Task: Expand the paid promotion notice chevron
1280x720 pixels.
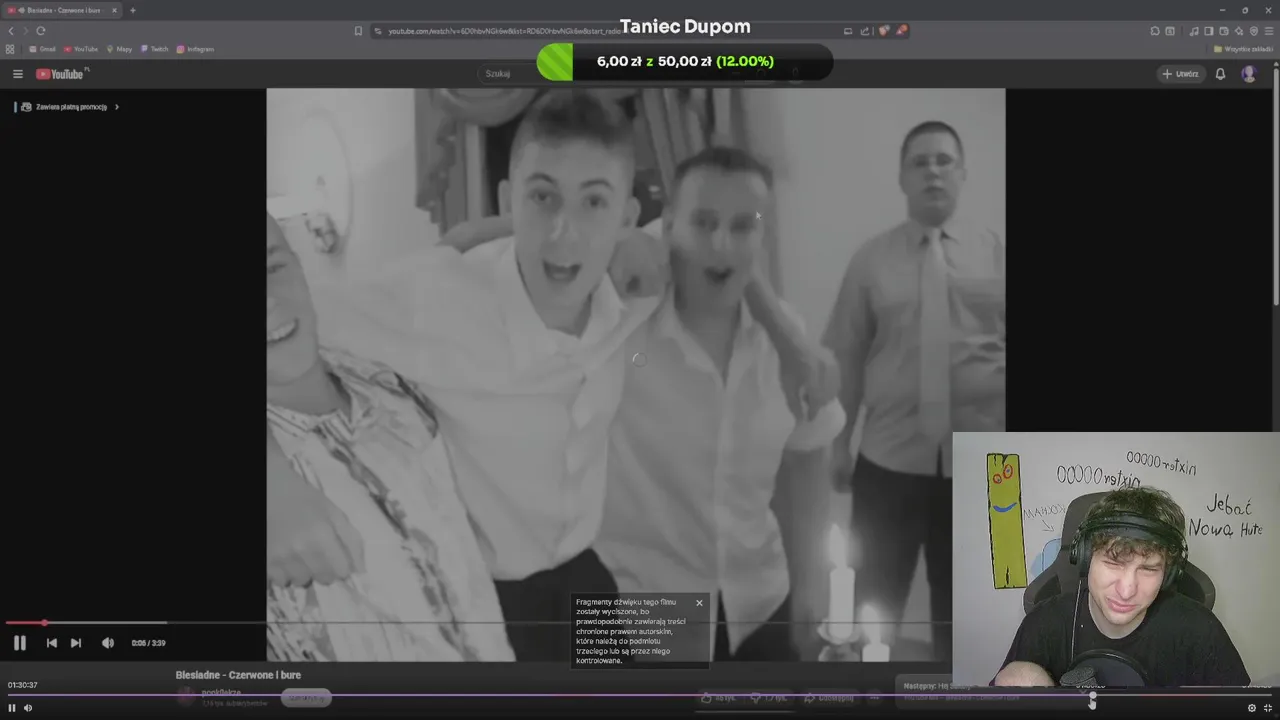Action: [116, 107]
